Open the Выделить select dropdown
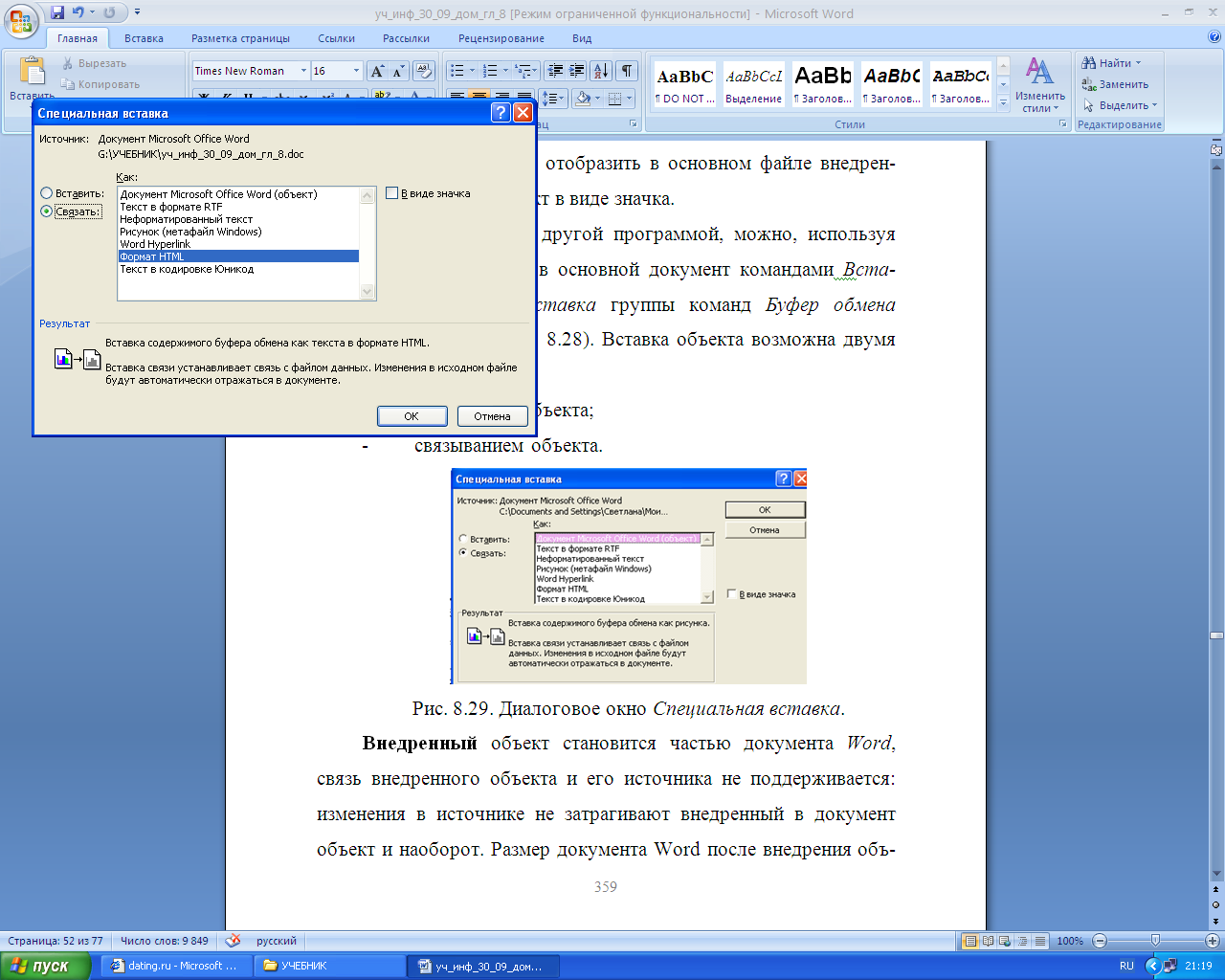 pos(1120,105)
